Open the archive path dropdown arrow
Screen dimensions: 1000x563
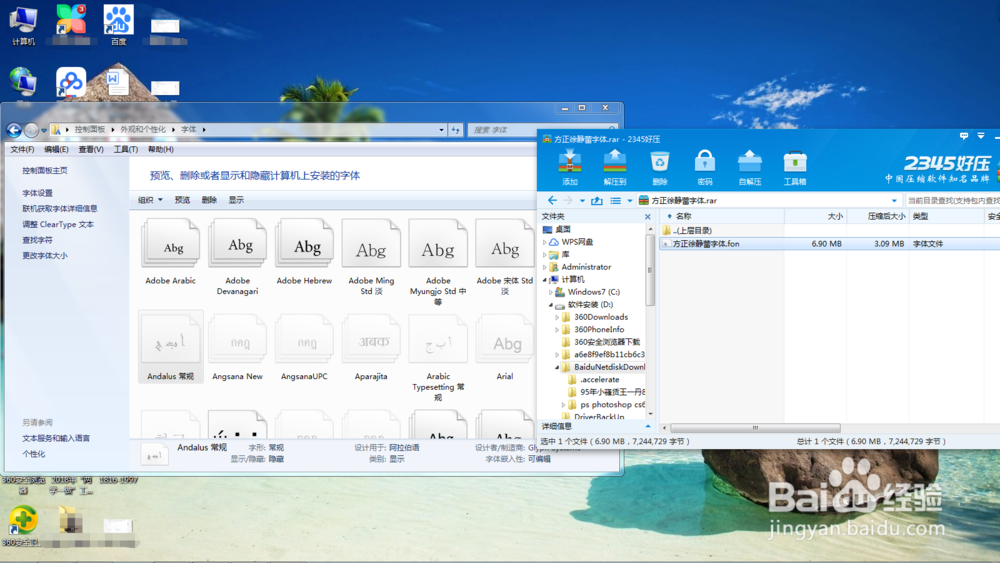(894, 201)
